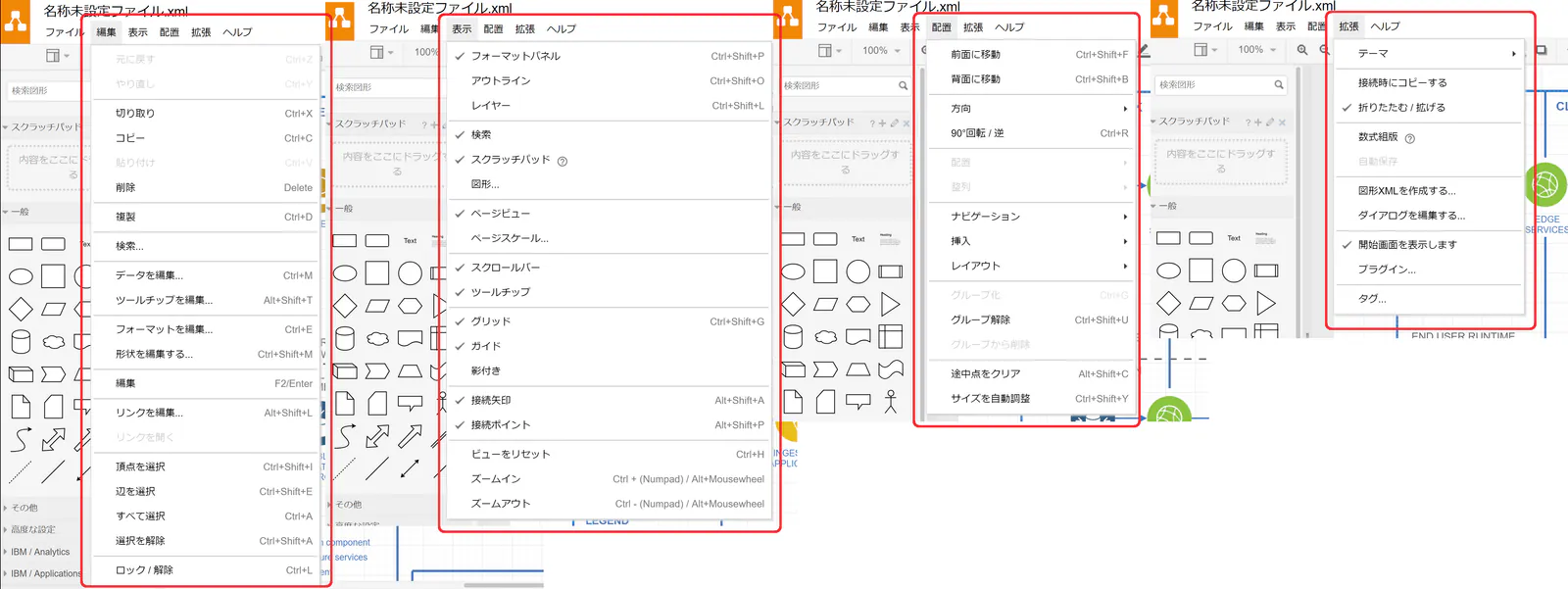
Task: Open the レイアウト submenu
Action: point(1030,266)
